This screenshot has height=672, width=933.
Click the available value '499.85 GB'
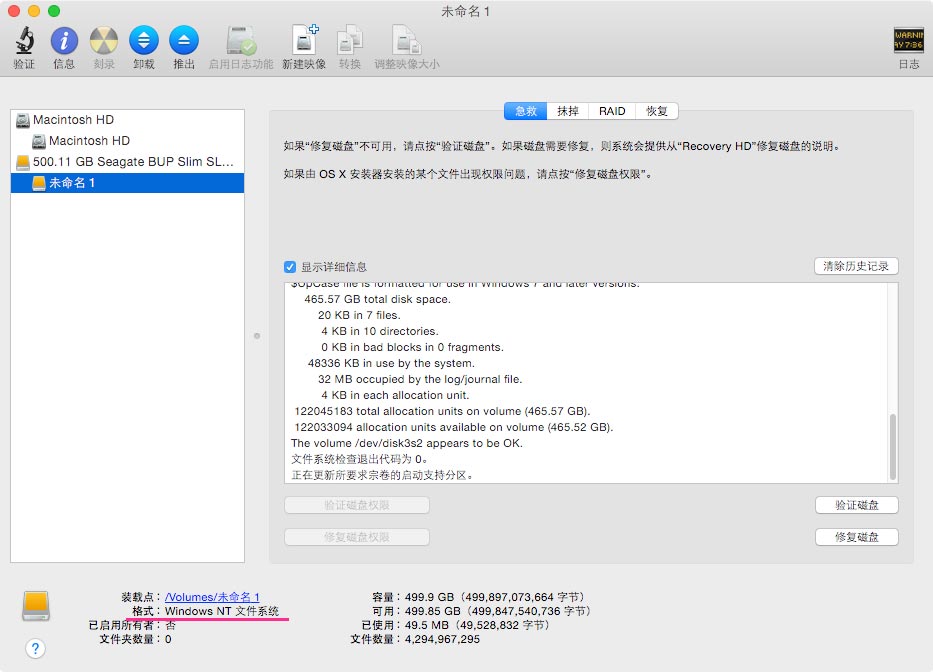click(433, 611)
